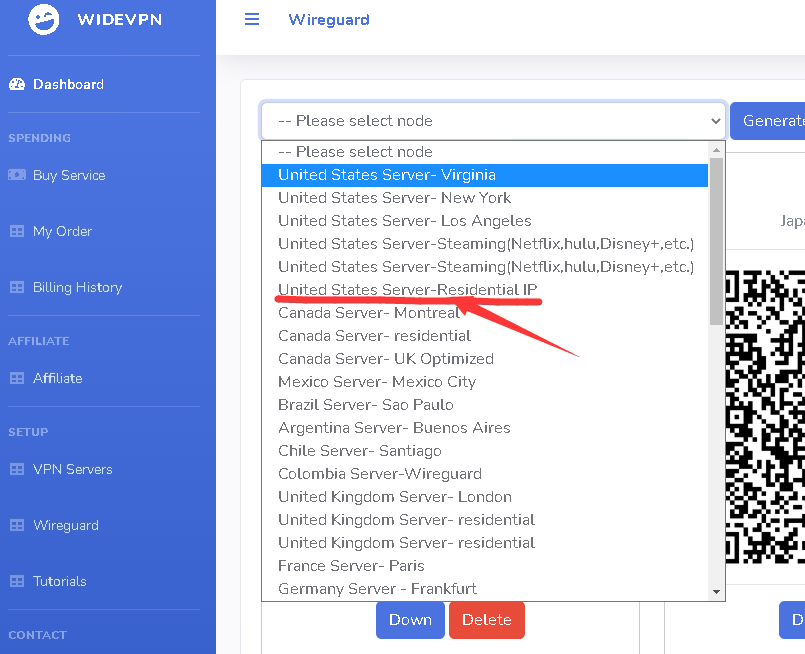Click the My Order table icon
This screenshot has height=654, width=805.
click(17, 231)
